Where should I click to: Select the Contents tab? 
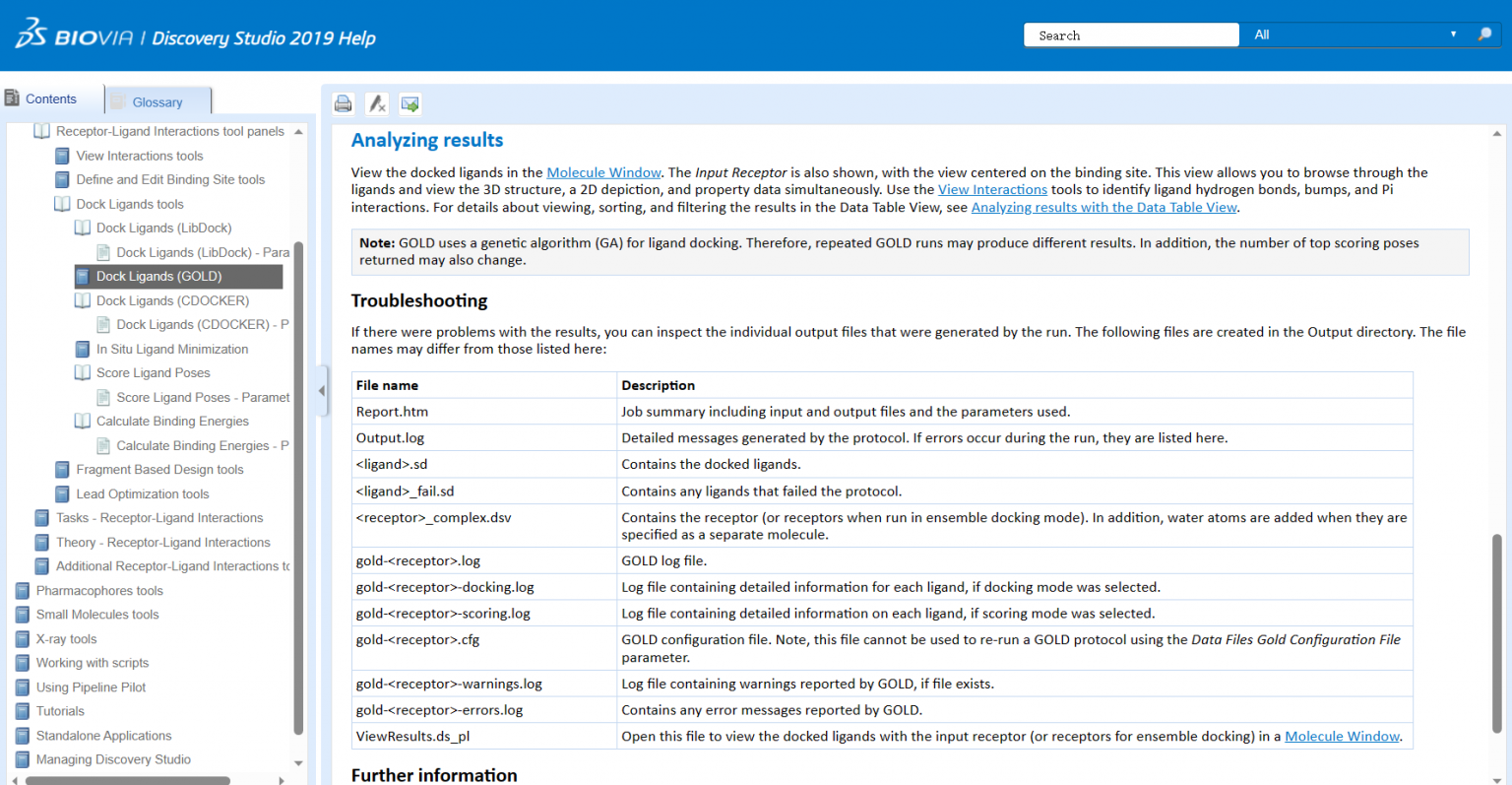[51, 98]
